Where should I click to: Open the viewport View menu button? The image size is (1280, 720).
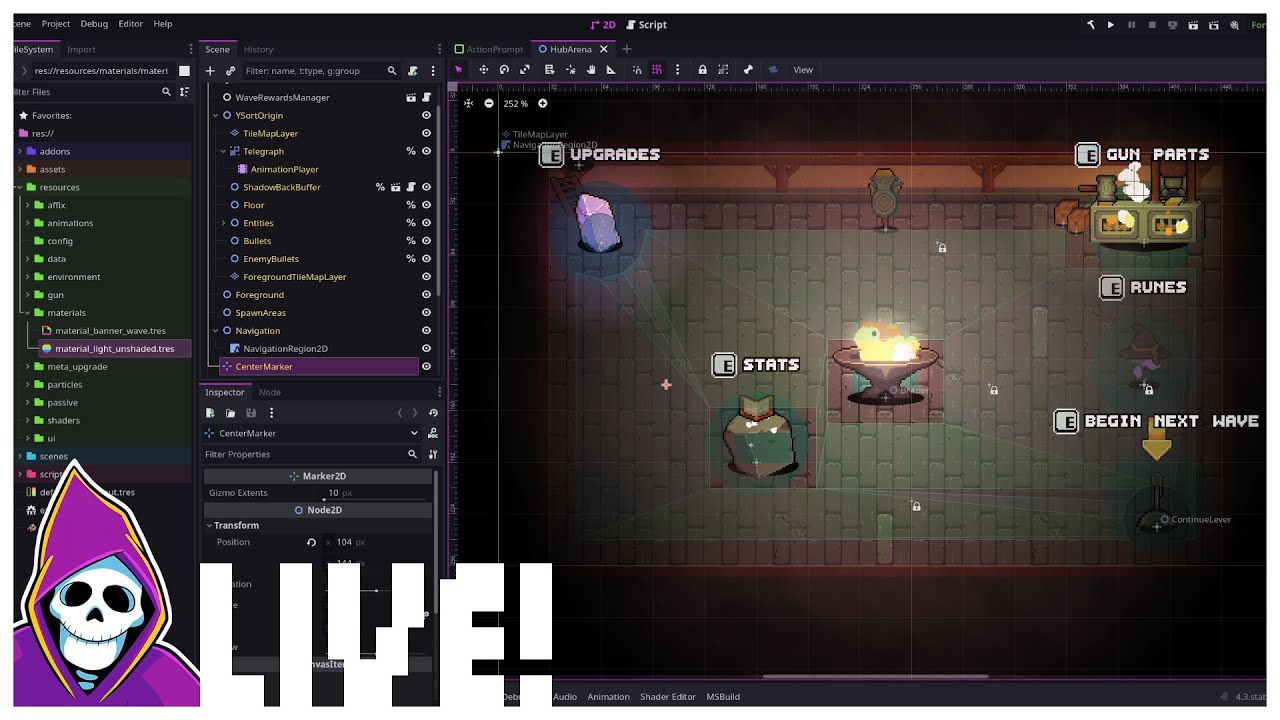[x=803, y=70]
